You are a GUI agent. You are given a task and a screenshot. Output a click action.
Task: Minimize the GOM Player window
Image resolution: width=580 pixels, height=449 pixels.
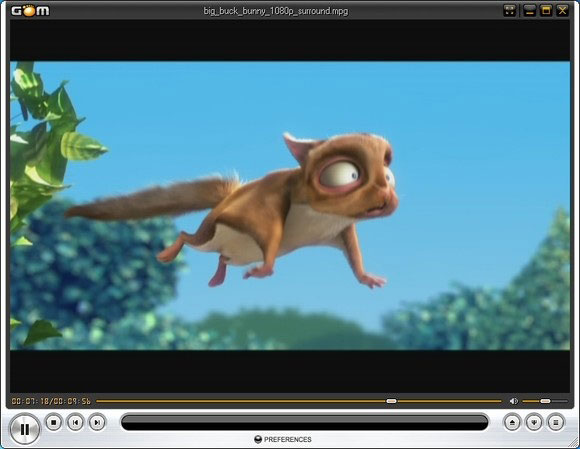click(530, 10)
